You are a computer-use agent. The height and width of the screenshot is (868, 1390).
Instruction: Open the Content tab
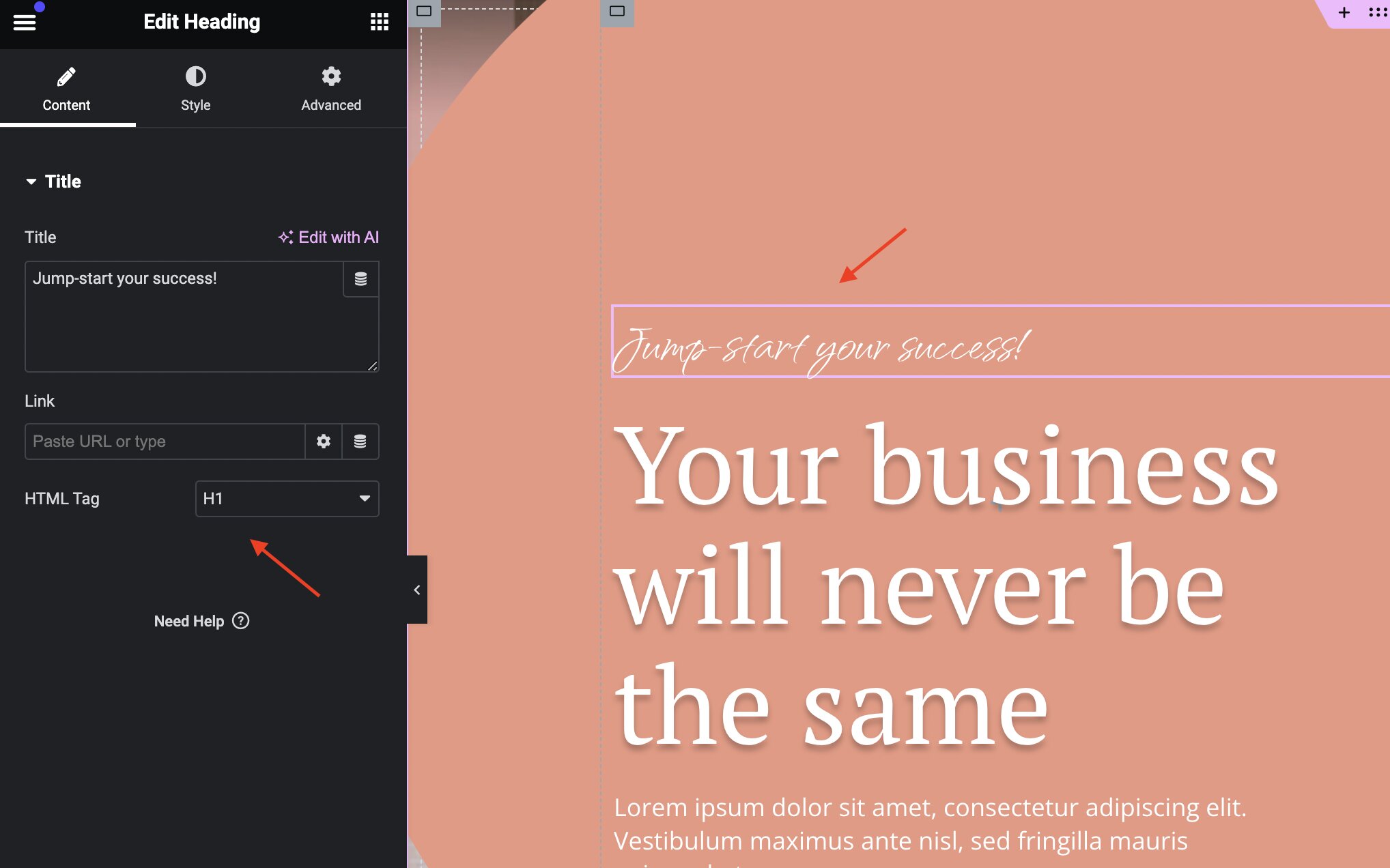point(66,89)
